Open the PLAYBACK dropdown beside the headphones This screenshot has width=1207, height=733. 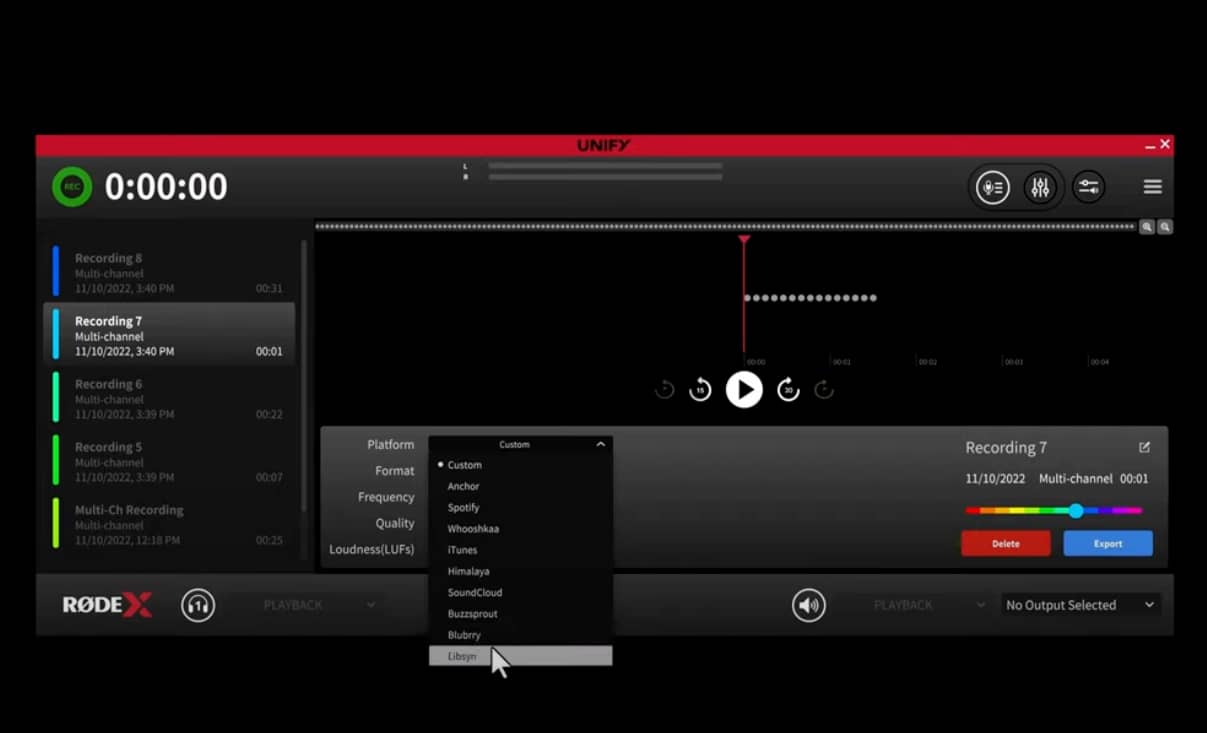click(318, 605)
